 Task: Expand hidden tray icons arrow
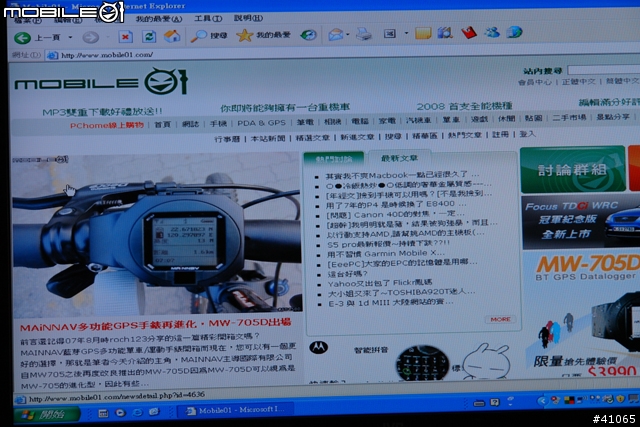542,401
